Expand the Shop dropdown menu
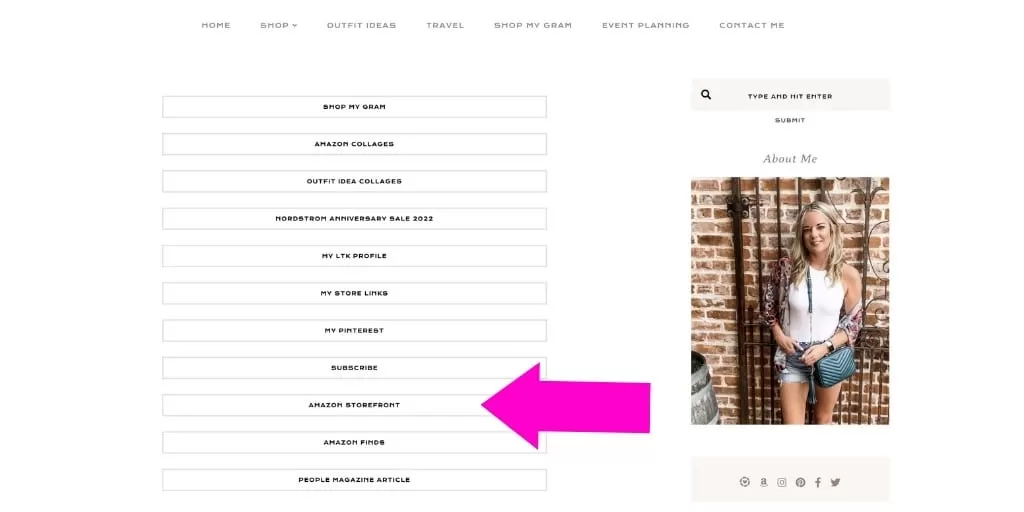The height and width of the screenshot is (512, 1024). 278,25
